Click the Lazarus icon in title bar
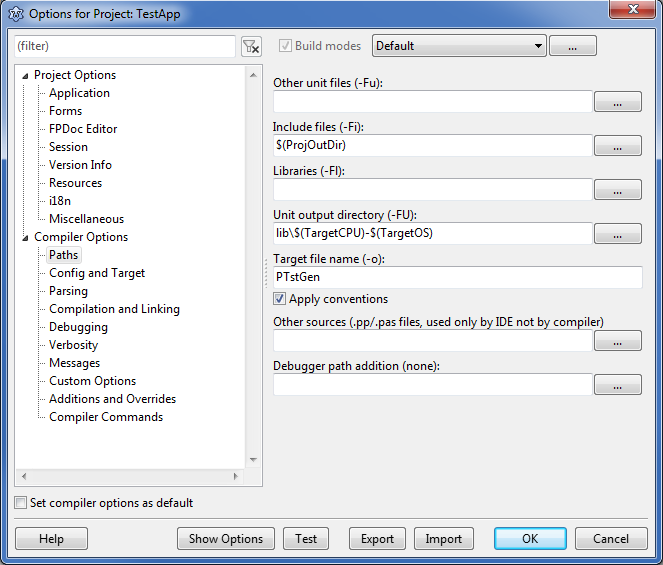Viewport: 663px width, 565px height. (16, 14)
